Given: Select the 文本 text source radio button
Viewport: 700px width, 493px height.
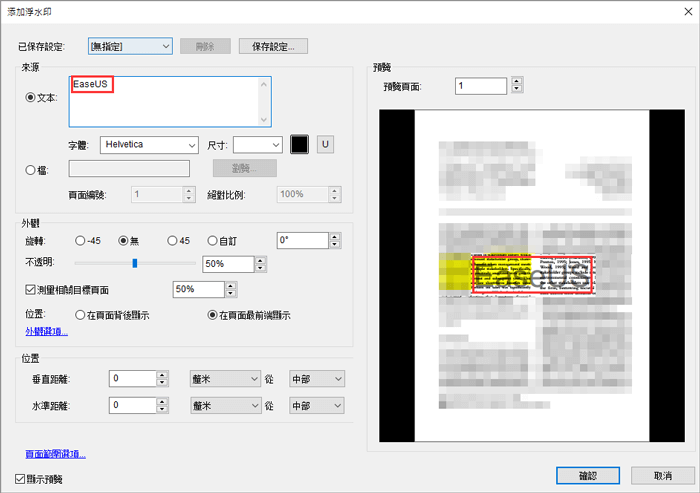Looking at the screenshot, I should [x=30, y=97].
